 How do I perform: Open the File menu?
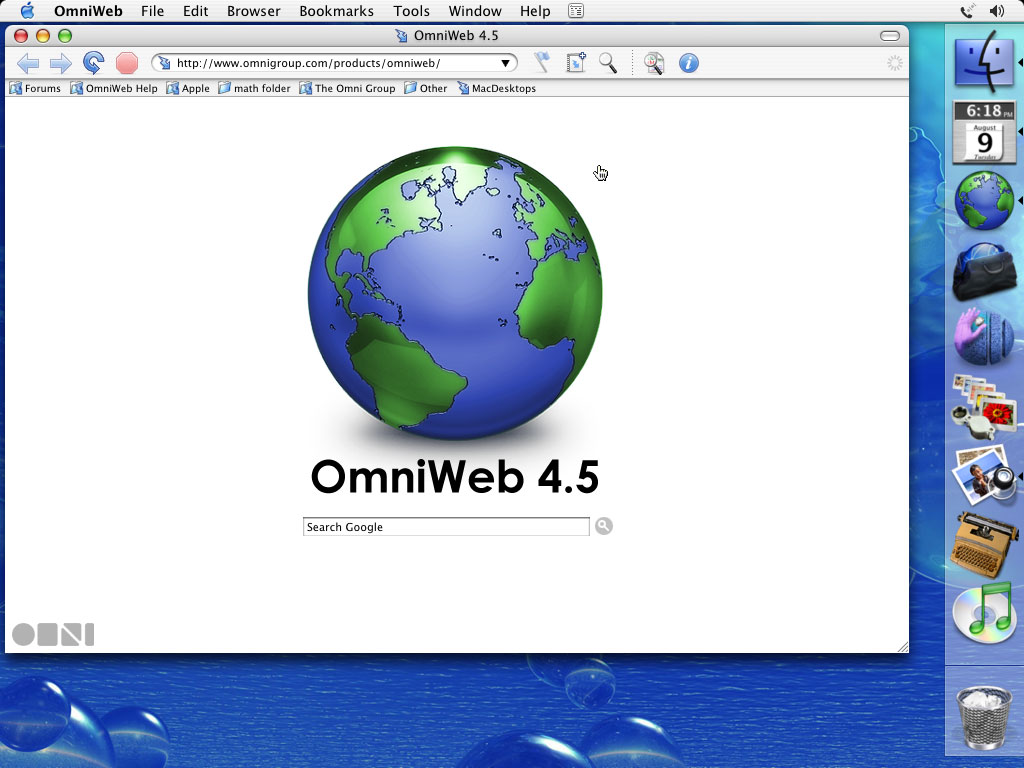[x=153, y=11]
